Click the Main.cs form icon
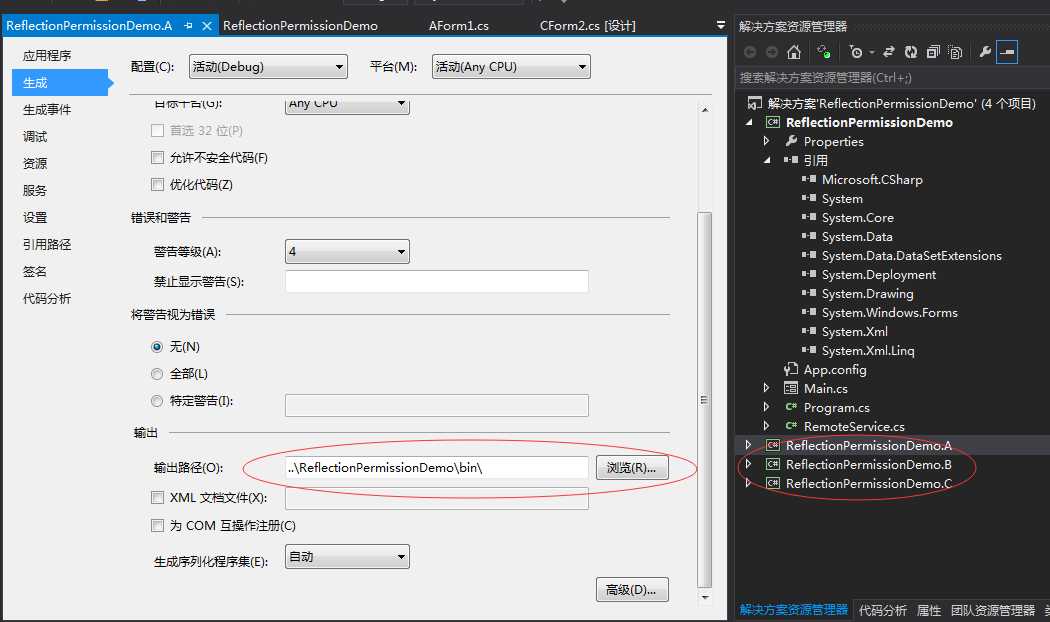The height and width of the screenshot is (622, 1050). coord(791,388)
